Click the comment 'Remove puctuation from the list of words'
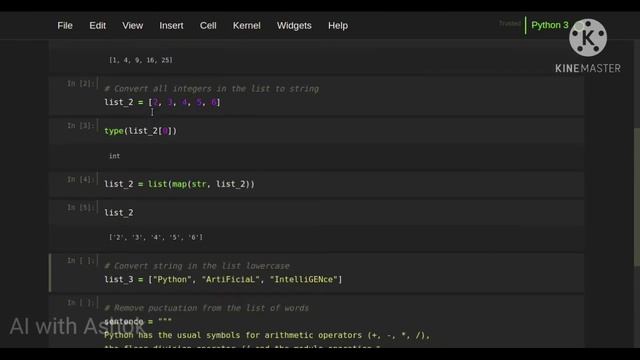Image resolution: width=640 pixels, height=360 pixels. click(x=207, y=308)
